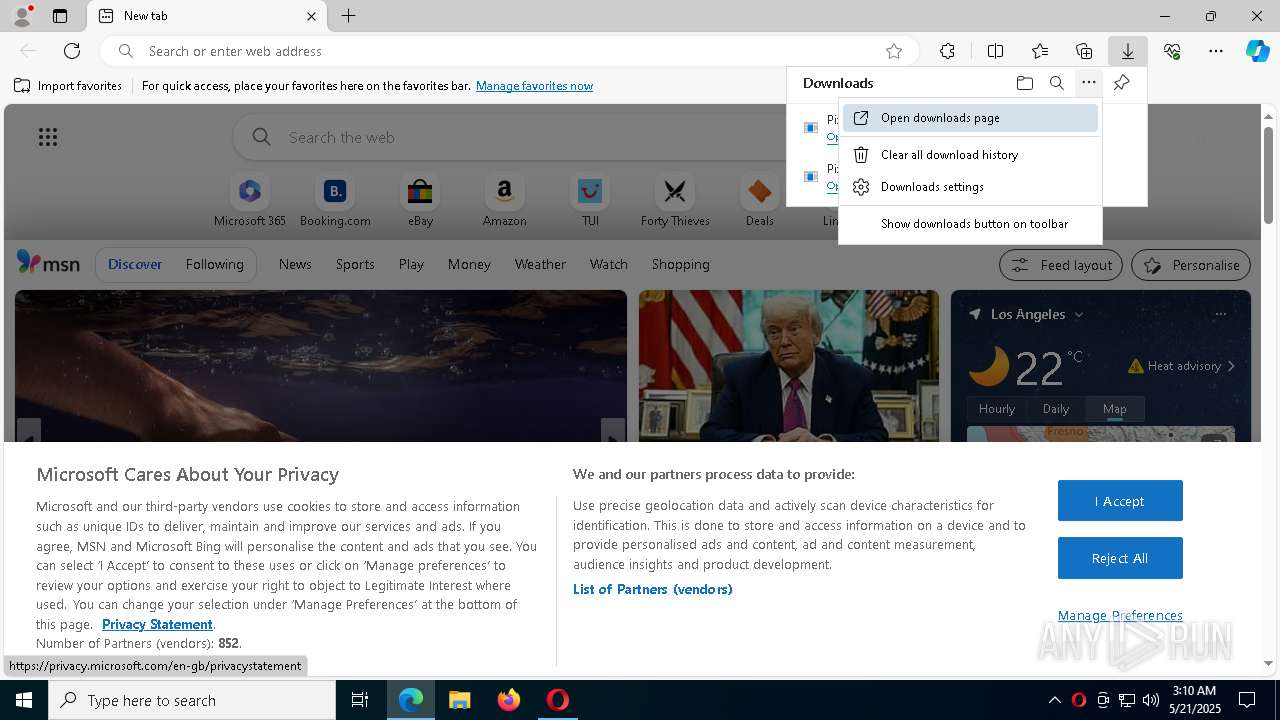Search downloads with magnifier icon
The height and width of the screenshot is (720, 1280).
coord(1056,83)
